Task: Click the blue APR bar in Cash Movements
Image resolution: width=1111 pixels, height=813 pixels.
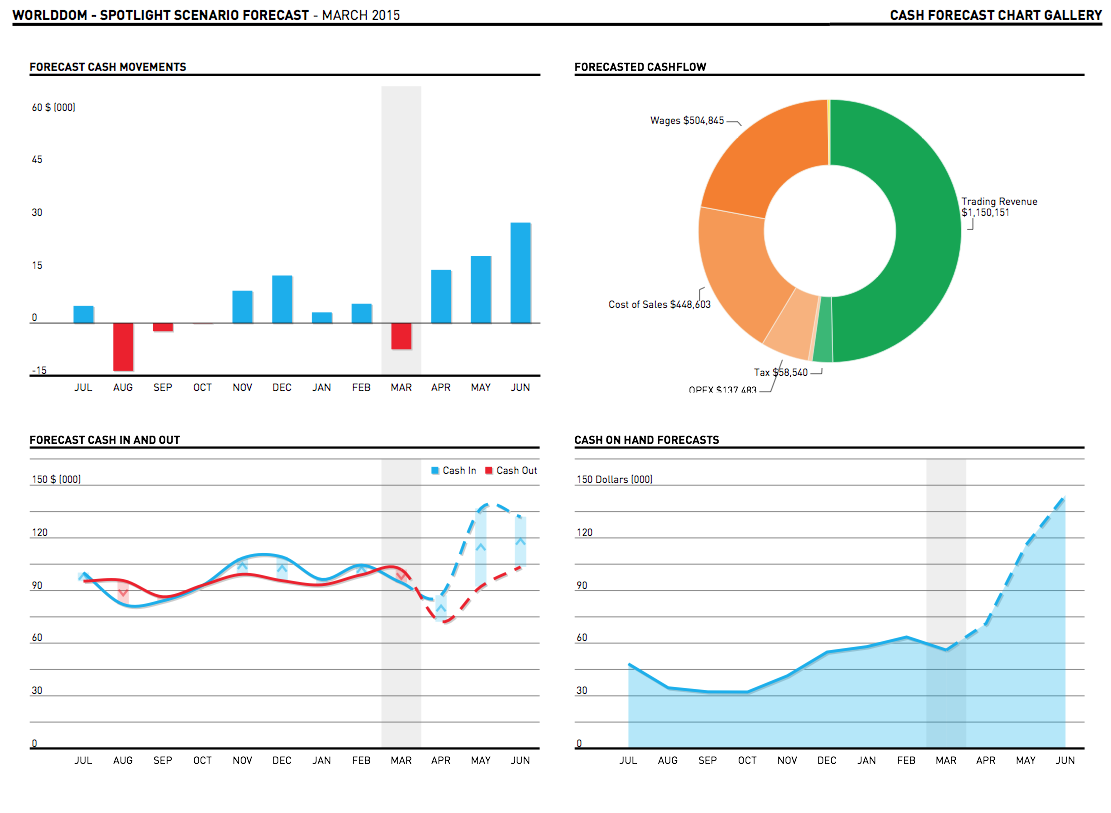Action: (441, 297)
